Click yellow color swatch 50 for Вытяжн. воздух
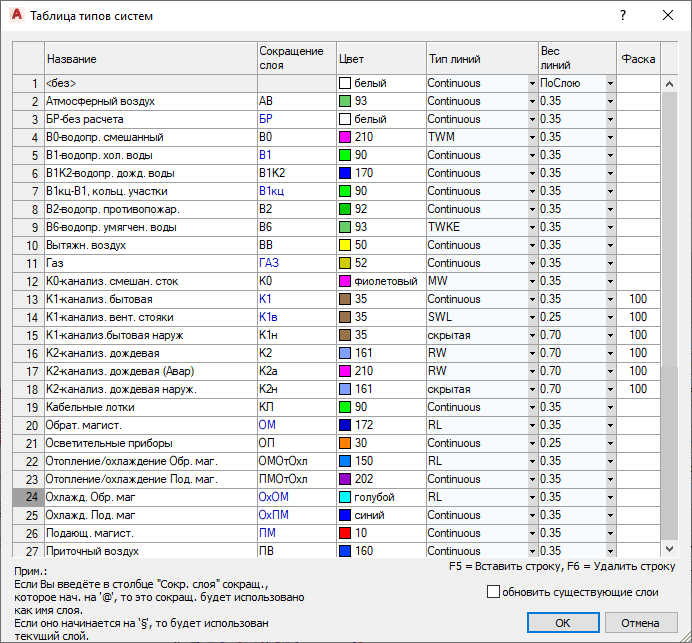 [345, 245]
